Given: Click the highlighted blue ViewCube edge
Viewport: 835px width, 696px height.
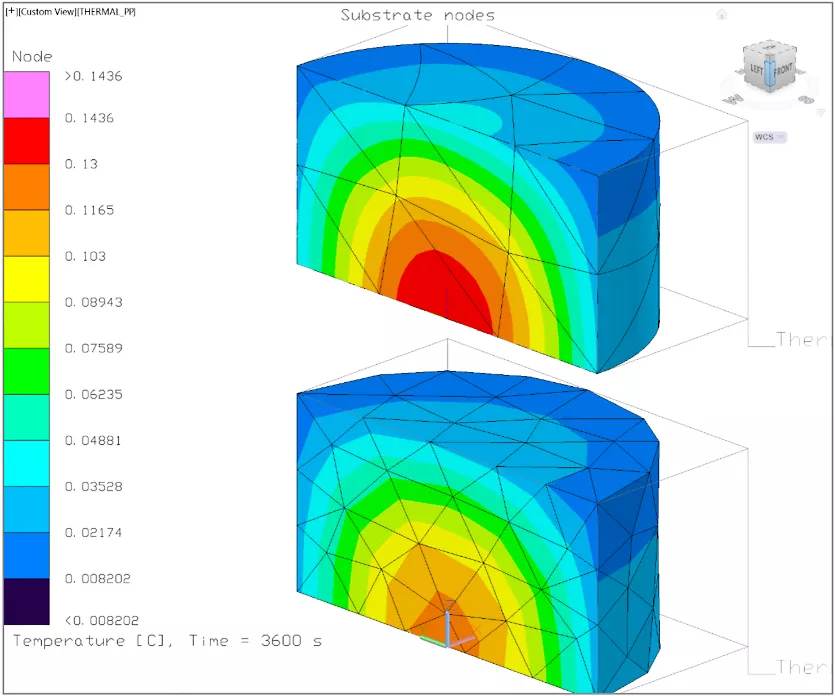Looking at the screenshot, I should tap(769, 73).
